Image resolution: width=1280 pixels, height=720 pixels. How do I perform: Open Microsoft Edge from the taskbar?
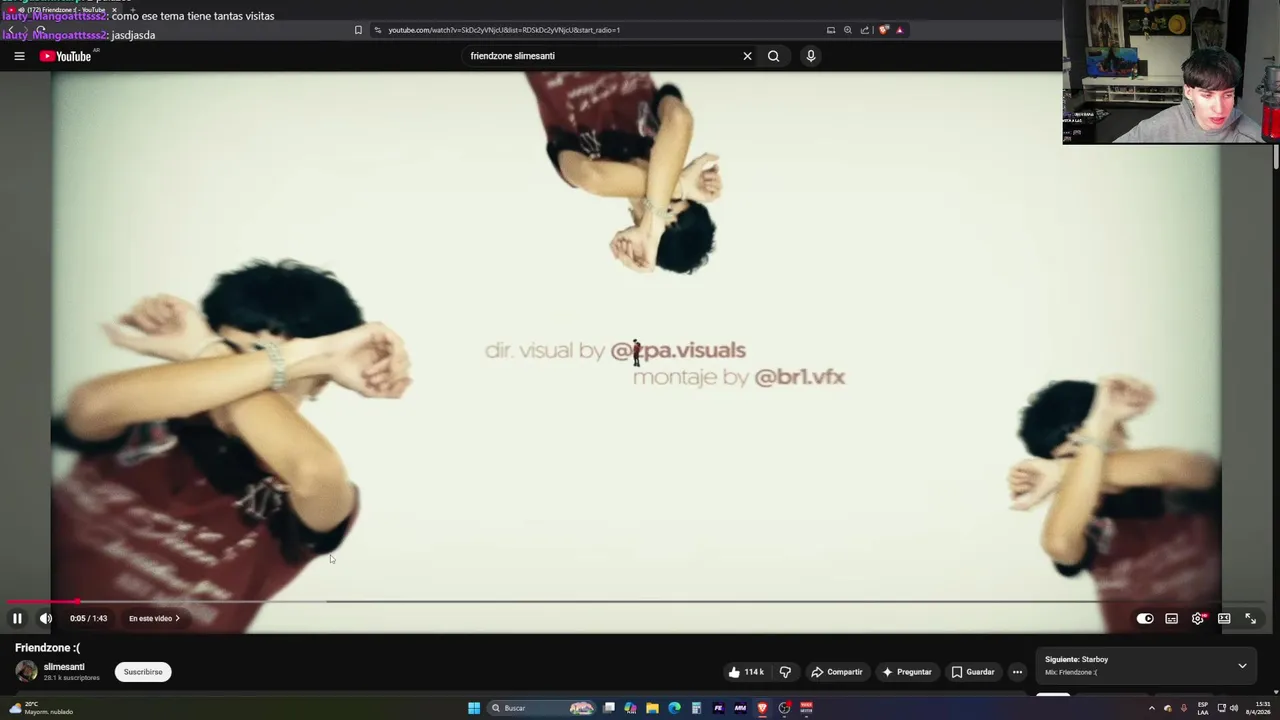pos(674,708)
